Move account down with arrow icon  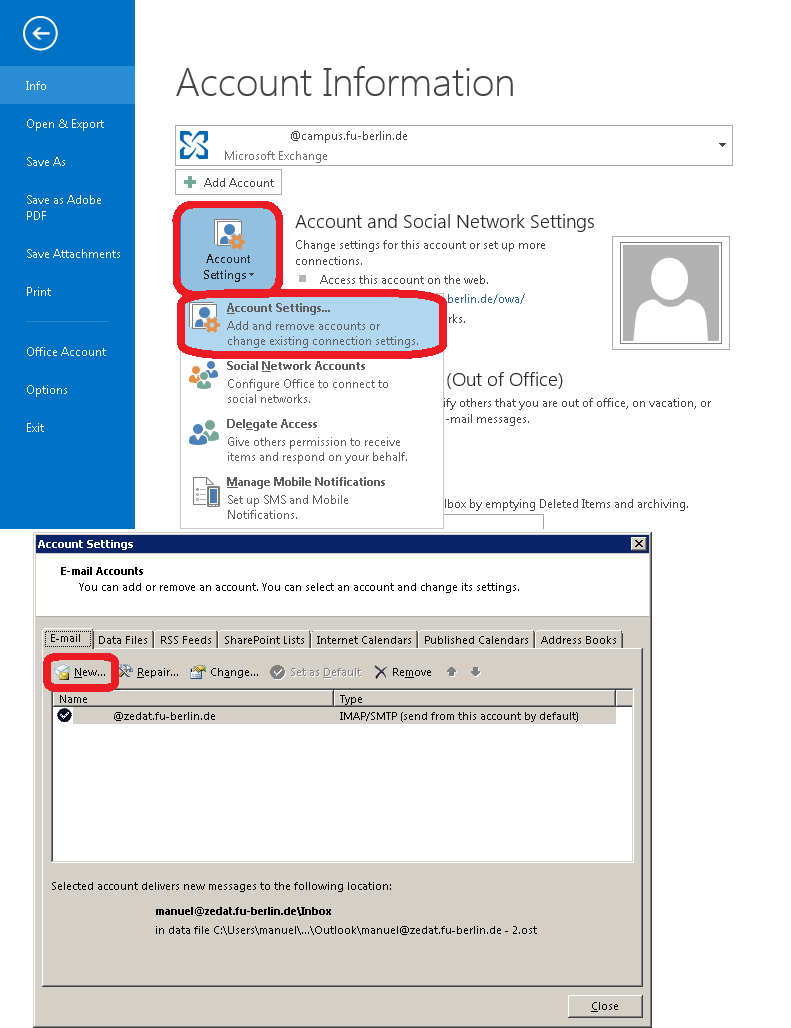coord(476,672)
